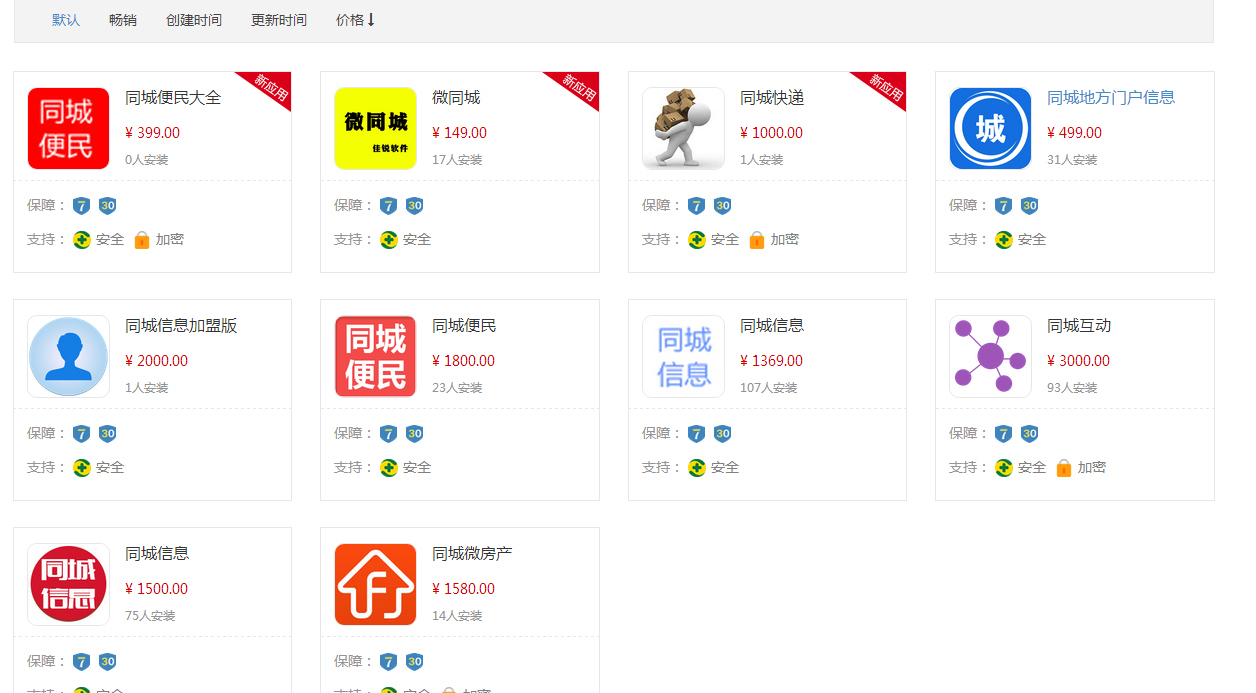The image size is (1256, 693).
Task: Open the red 同城便民大全 app icon
Action: pyautogui.click(x=68, y=129)
